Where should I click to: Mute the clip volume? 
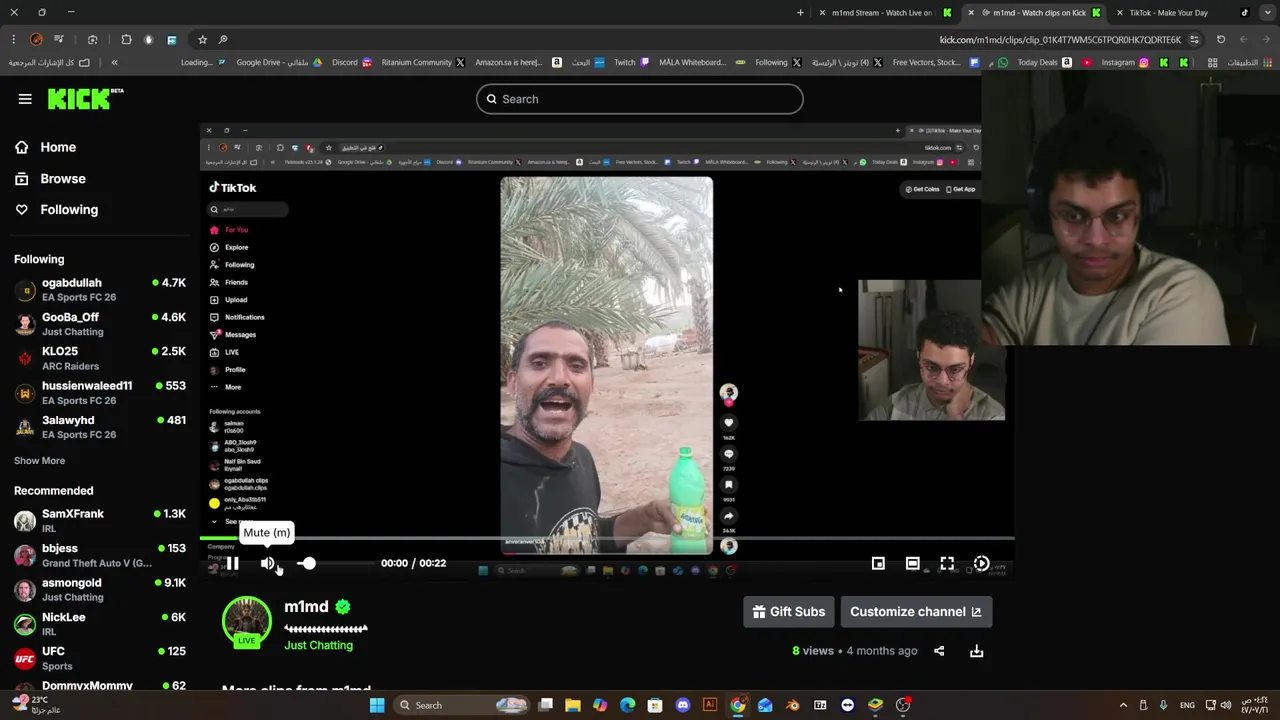pyautogui.click(x=267, y=563)
